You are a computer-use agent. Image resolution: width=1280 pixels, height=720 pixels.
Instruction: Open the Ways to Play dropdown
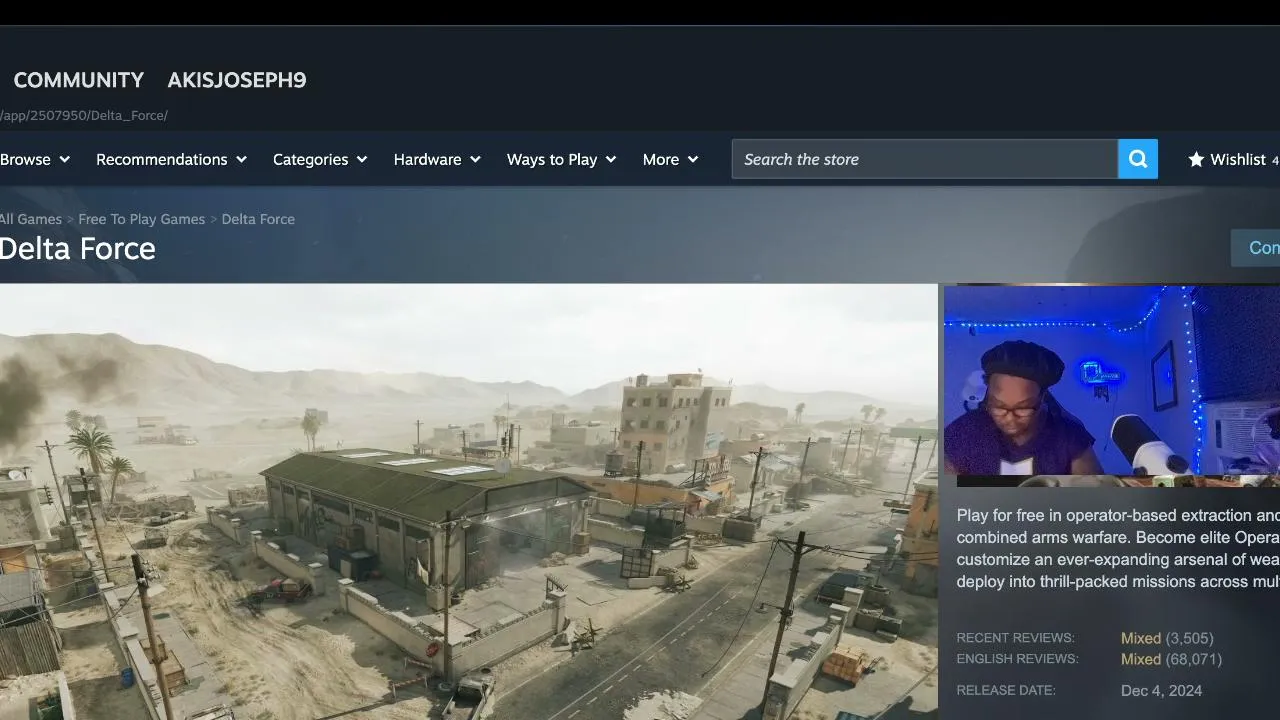(561, 159)
